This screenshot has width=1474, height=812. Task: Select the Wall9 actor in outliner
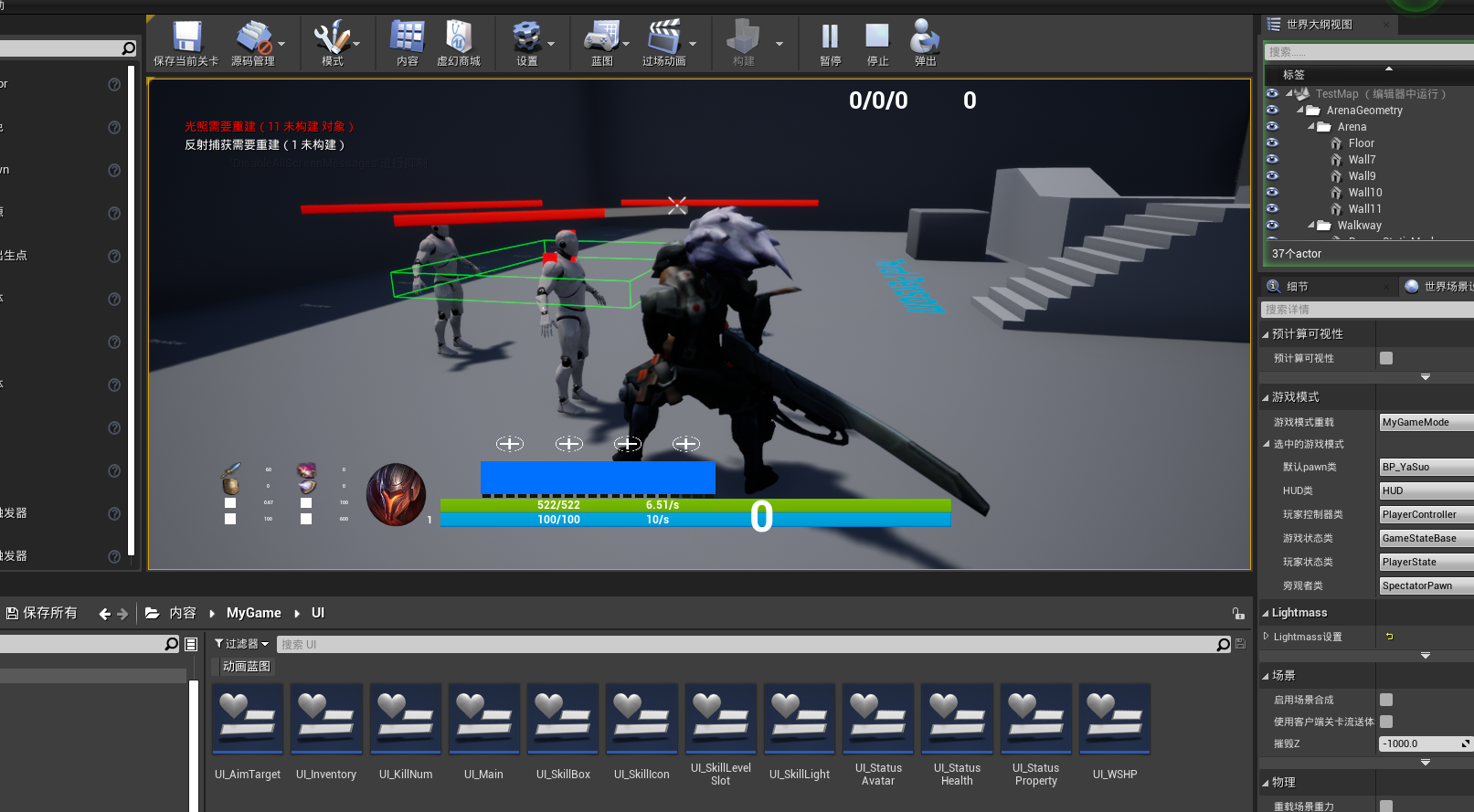pos(1362,176)
